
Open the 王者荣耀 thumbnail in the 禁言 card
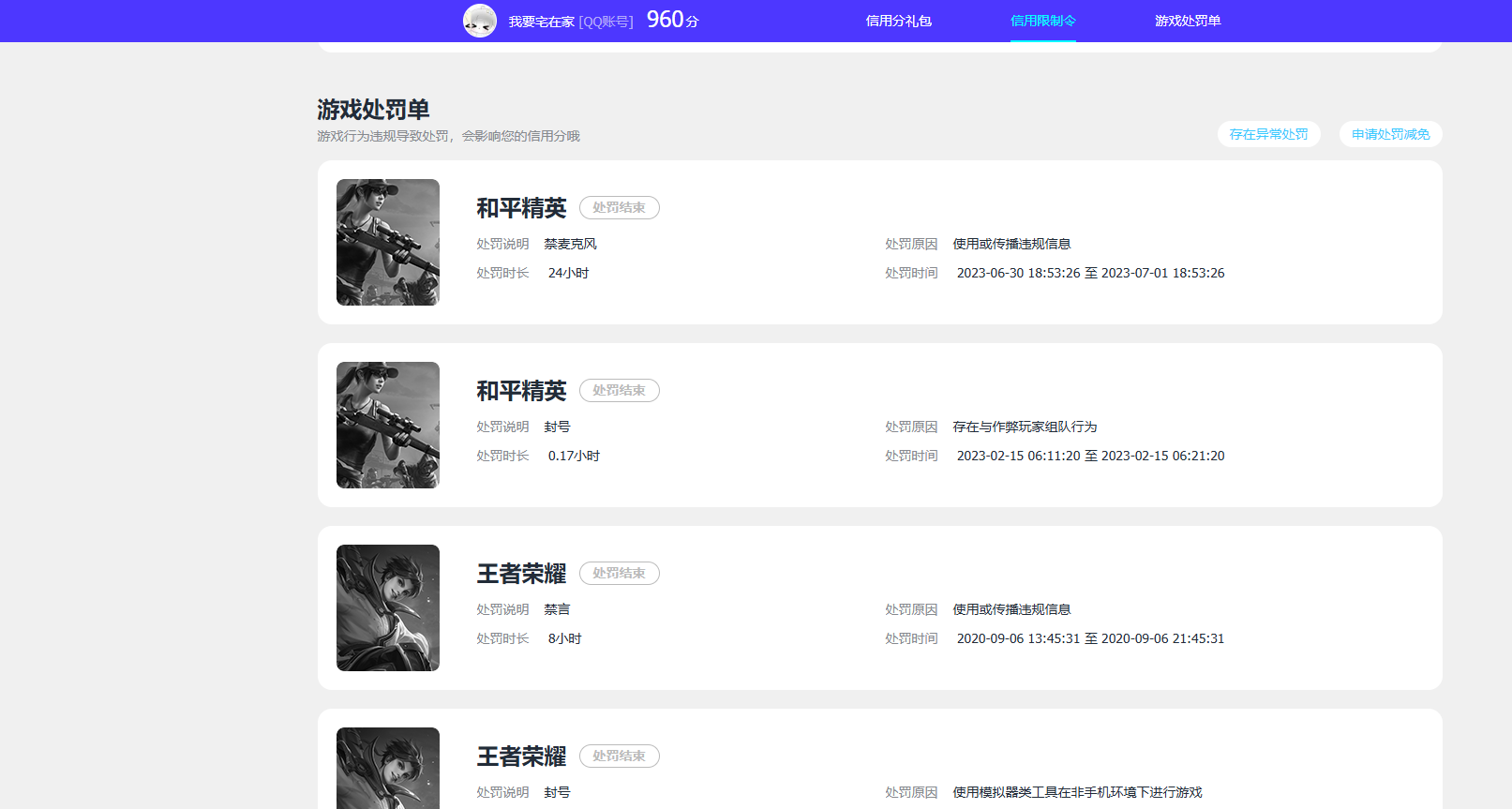tap(388, 607)
